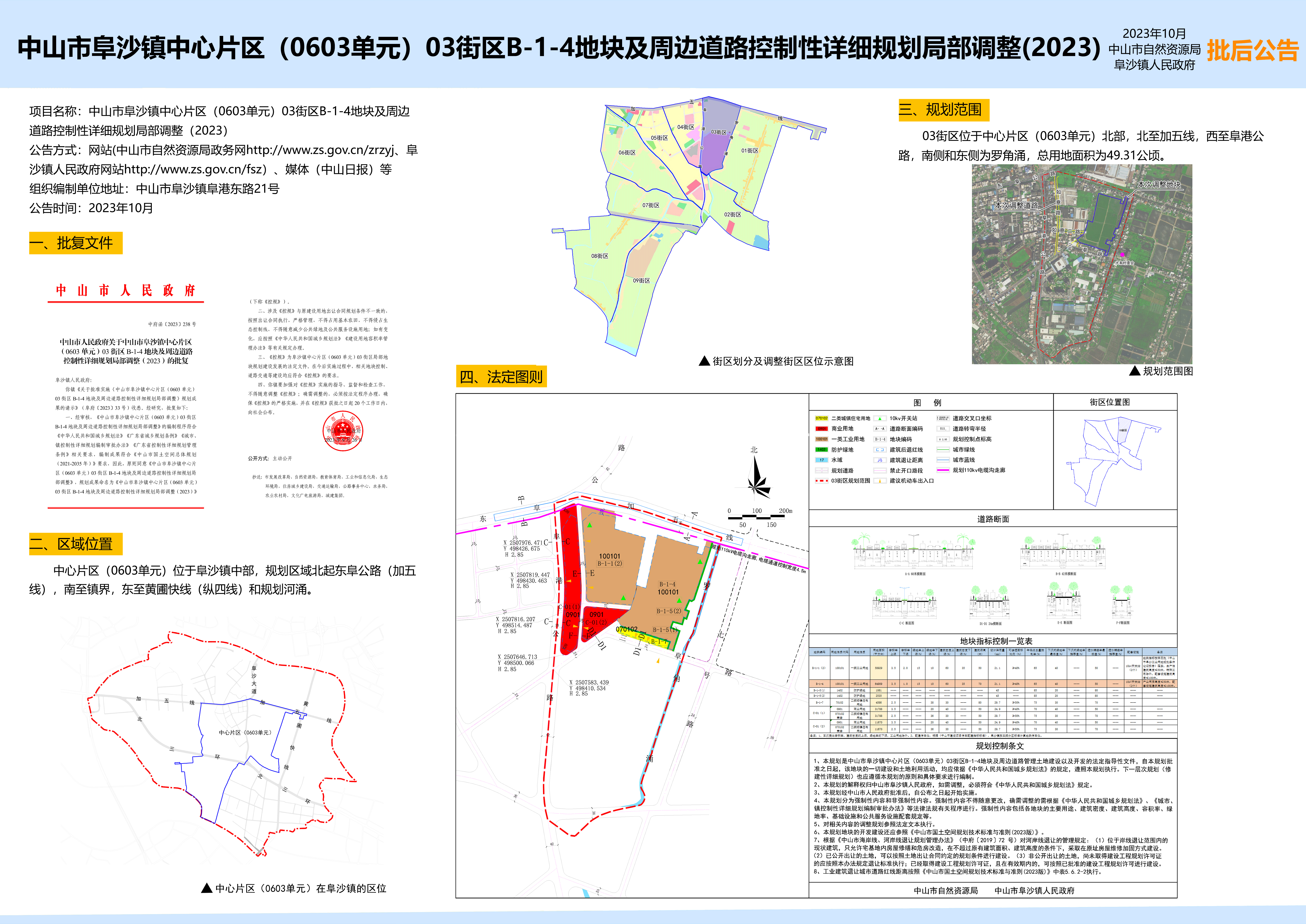Image resolution: width=1306 pixels, height=924 pixels.
Task: Click the B-1-1(2) parcel label on statutory map
Action: 610,563
